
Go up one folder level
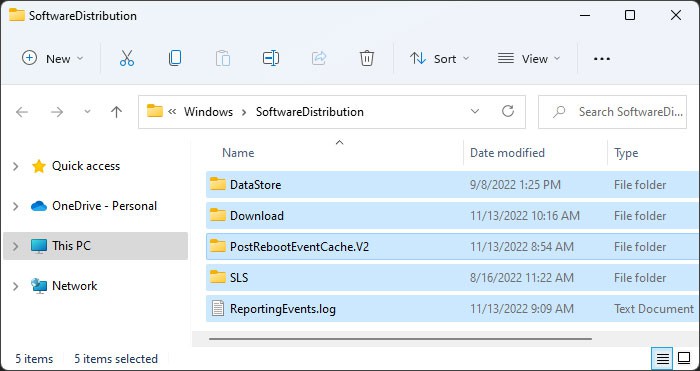(x=116, y=112)
